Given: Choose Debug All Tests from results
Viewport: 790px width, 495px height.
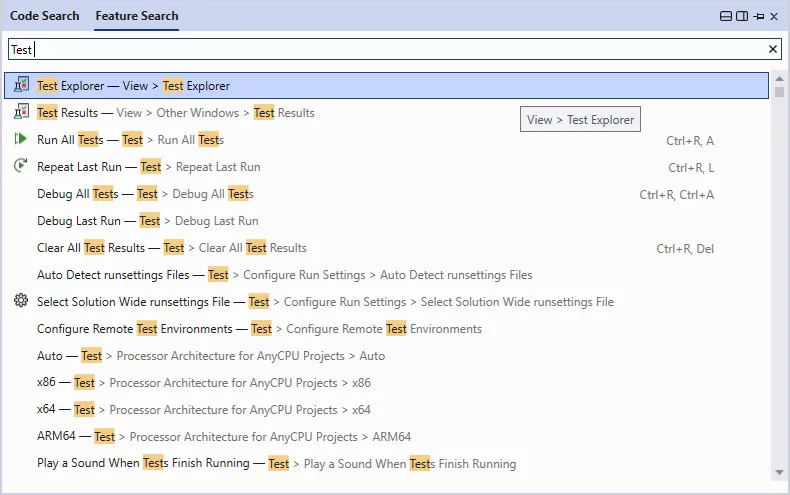Looking at the screenshot, I should (386, 194).
